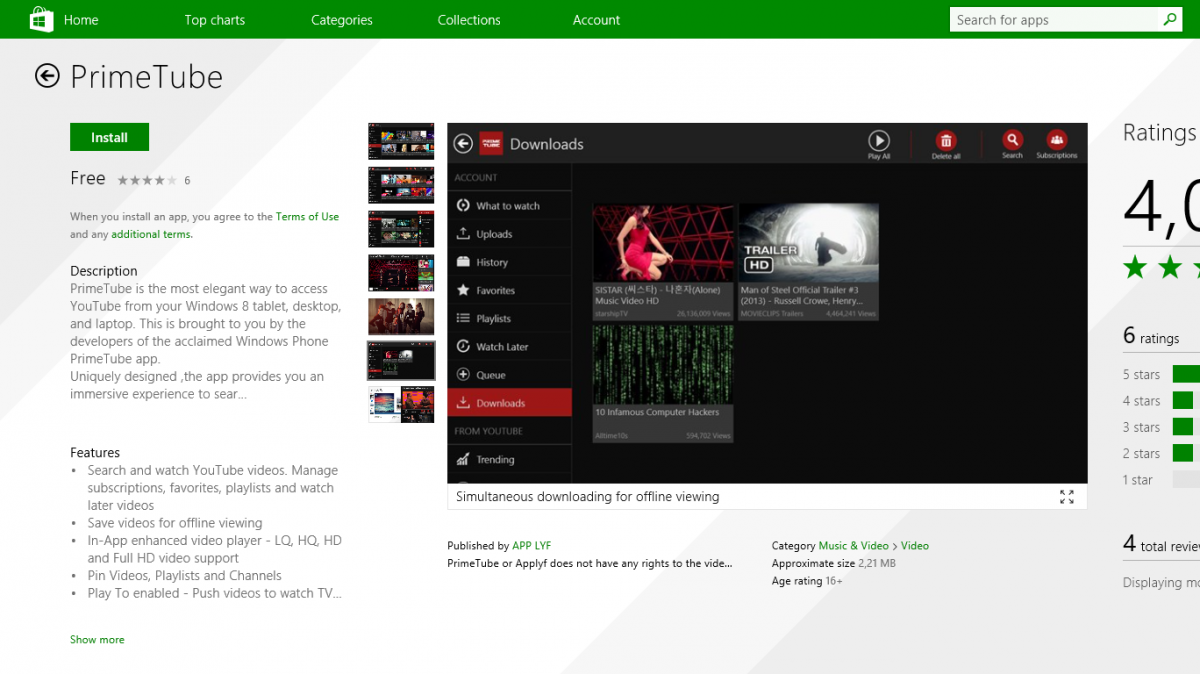Select the sixth highlighted screenshot thumbnail
The width and height of the screenshot is (1200, 674).
point(401,361)
